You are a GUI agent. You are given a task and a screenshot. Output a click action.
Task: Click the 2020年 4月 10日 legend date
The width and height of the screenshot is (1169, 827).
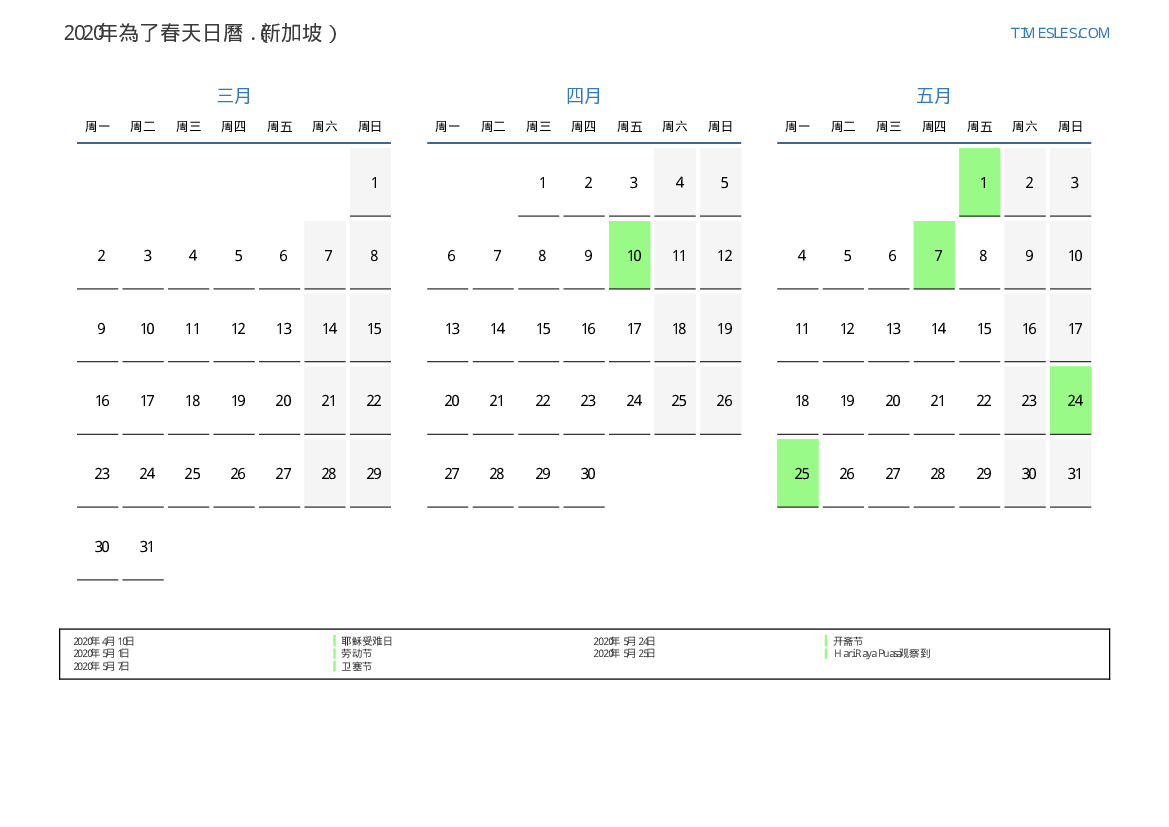(104, 641)
